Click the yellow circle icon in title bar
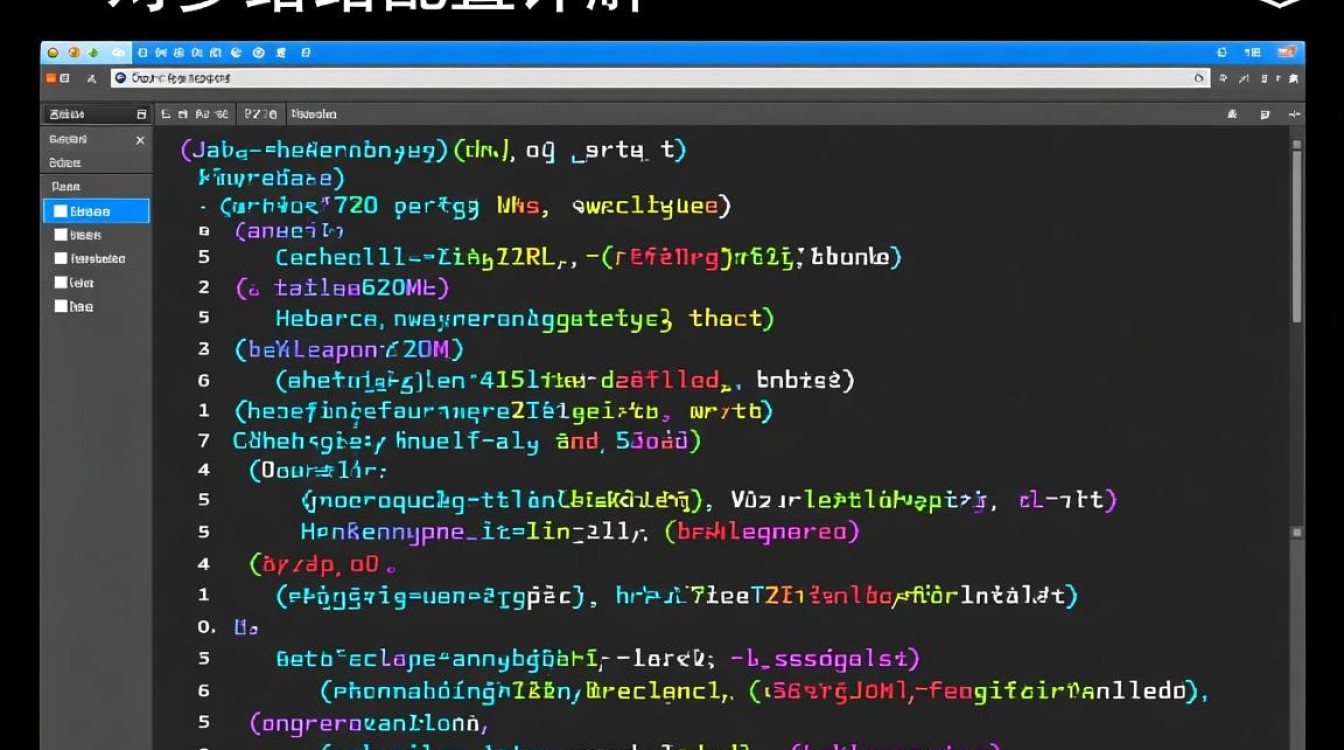The width and height of the screenshot is (1344, 750). [53, 53]
